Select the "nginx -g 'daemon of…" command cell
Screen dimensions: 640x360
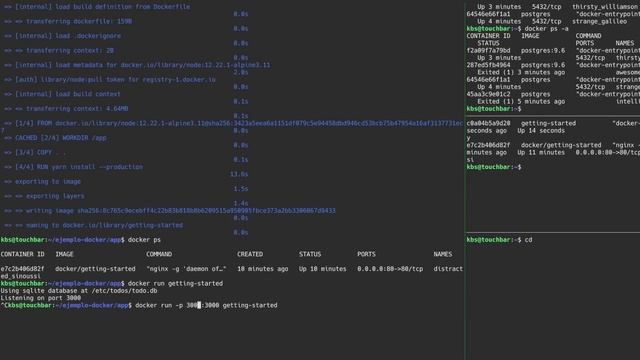[x=186, y=269]
